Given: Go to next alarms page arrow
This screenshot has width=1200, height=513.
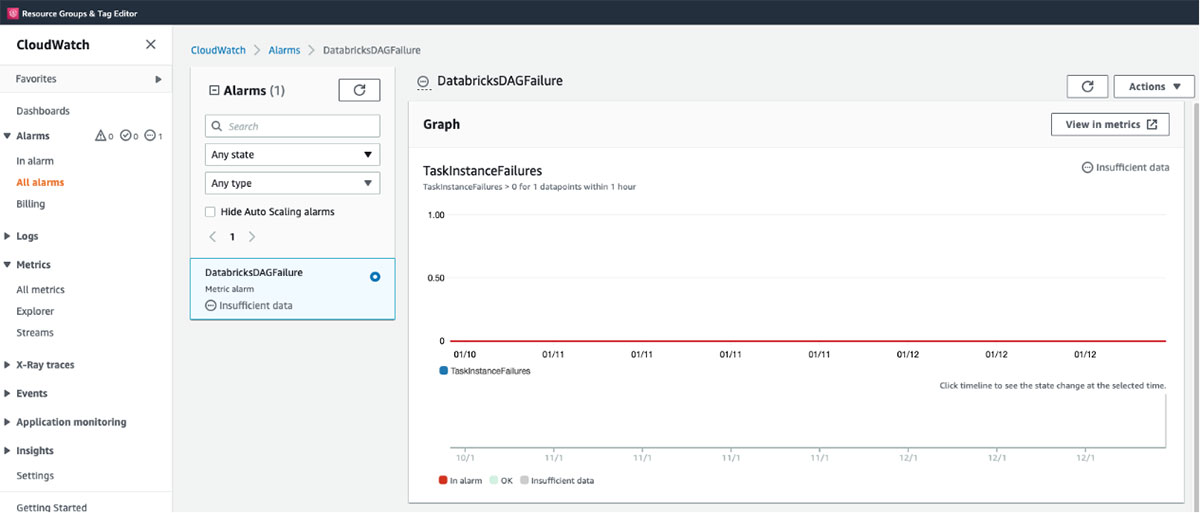Looking at the screenshot, I should 252,237.
